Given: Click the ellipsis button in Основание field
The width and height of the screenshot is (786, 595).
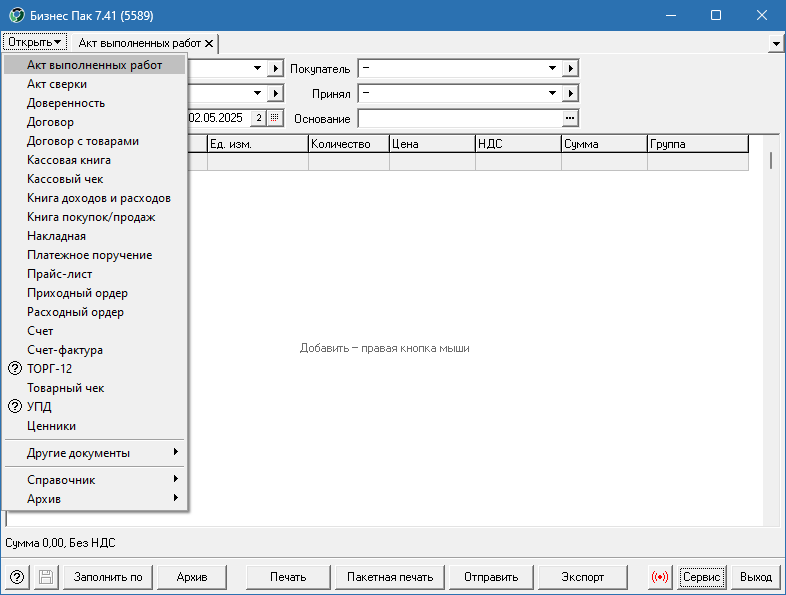Looking at the screenshot, I should (x=570, y=118).
